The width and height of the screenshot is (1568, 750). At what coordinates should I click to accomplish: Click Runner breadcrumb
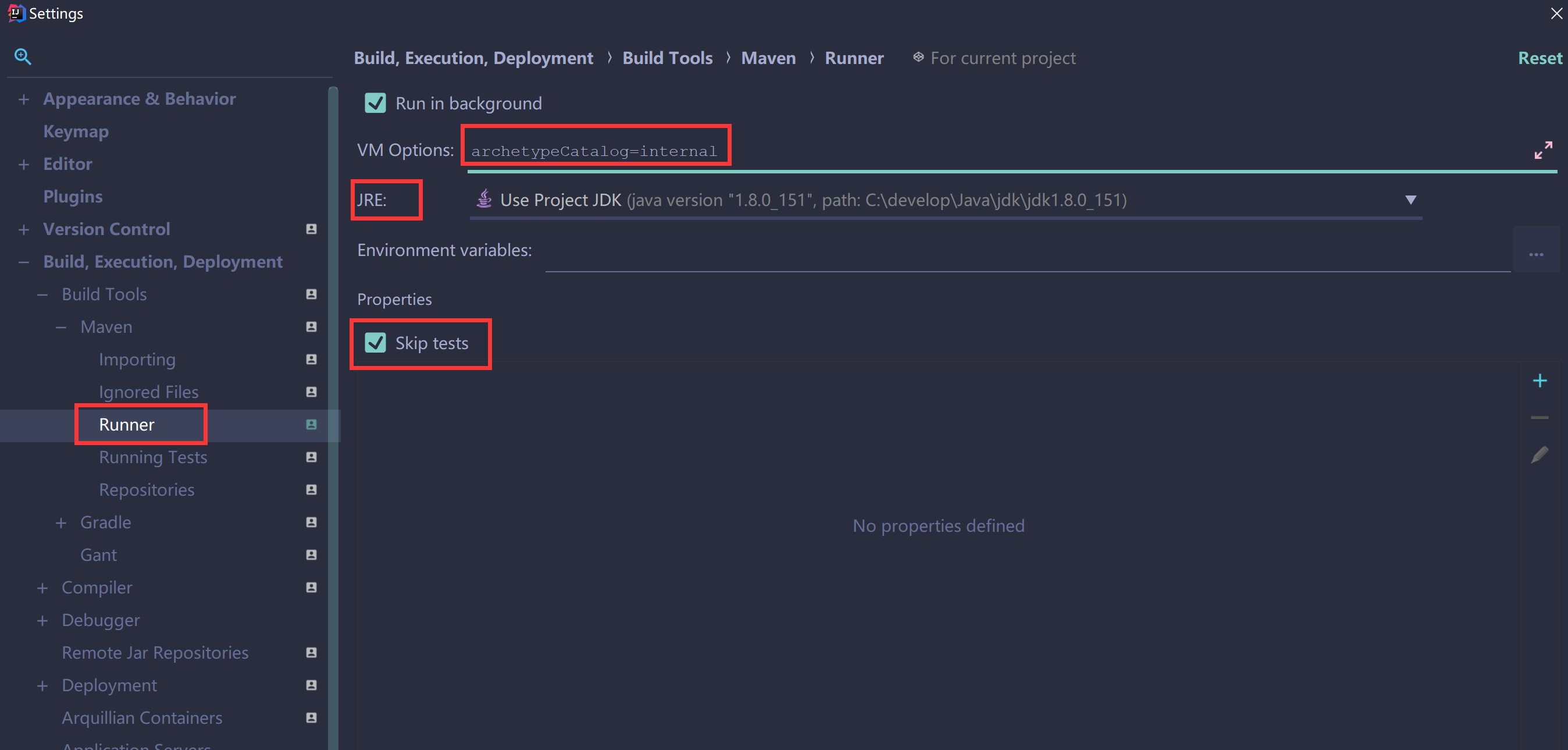(854, 58)
